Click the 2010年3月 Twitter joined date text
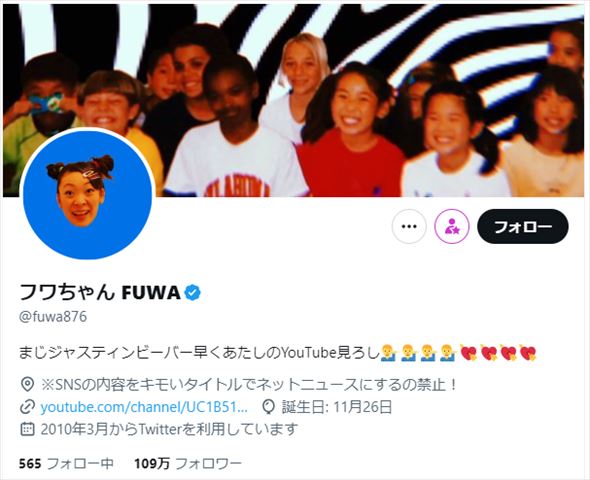Viewport: 590px width, 480px height. tap(169, 429)
